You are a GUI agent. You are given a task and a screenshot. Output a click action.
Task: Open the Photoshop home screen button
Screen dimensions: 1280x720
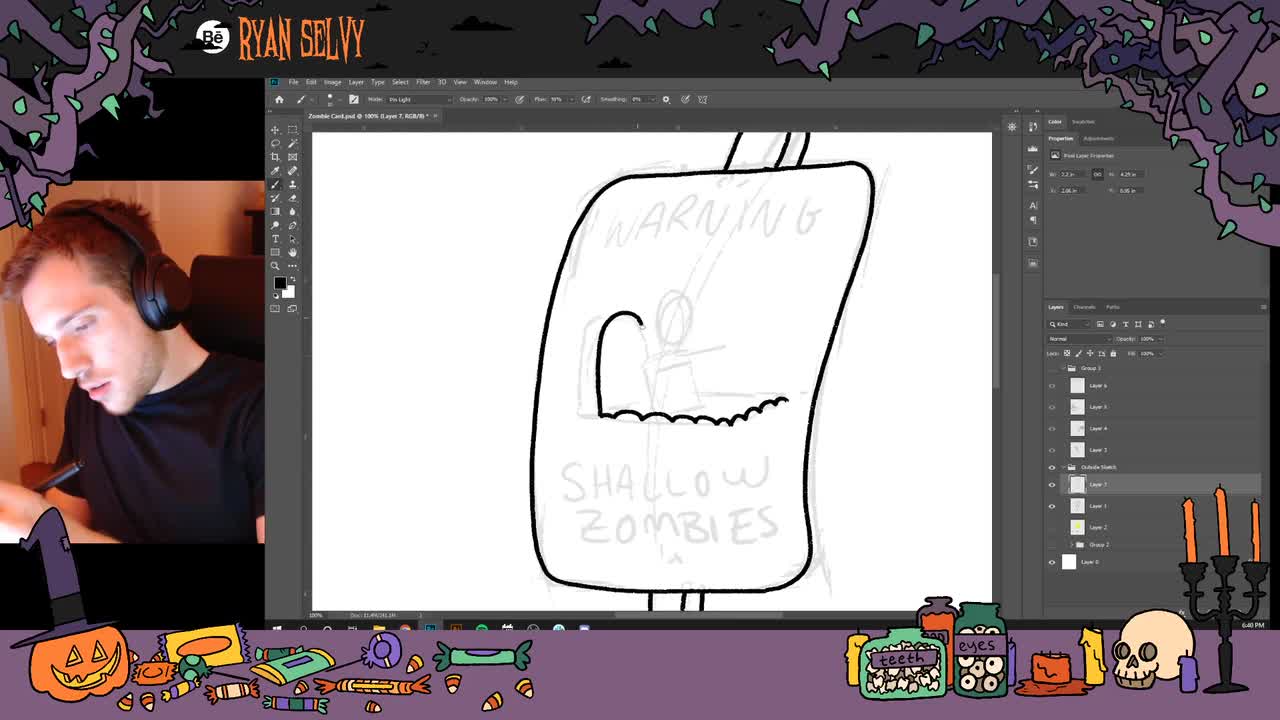pyautogui.click(x=279, y=99)
